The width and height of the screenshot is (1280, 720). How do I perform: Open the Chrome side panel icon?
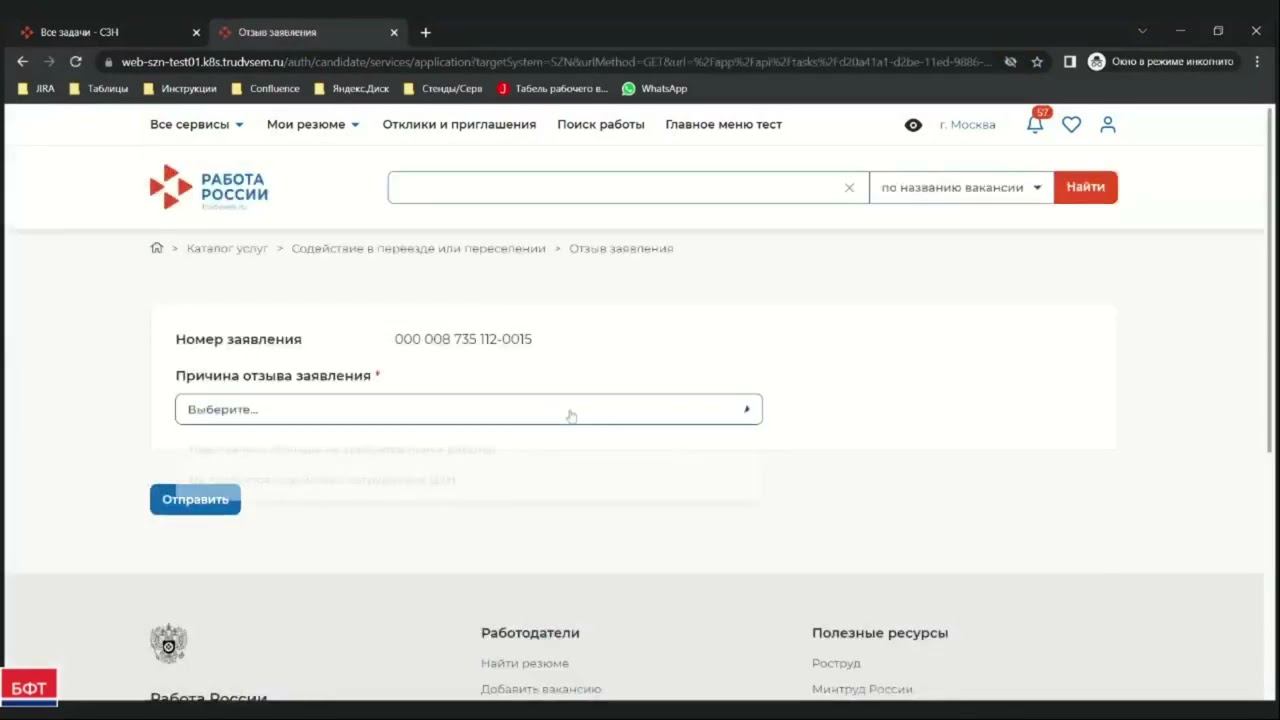(x=1069, y=62)
